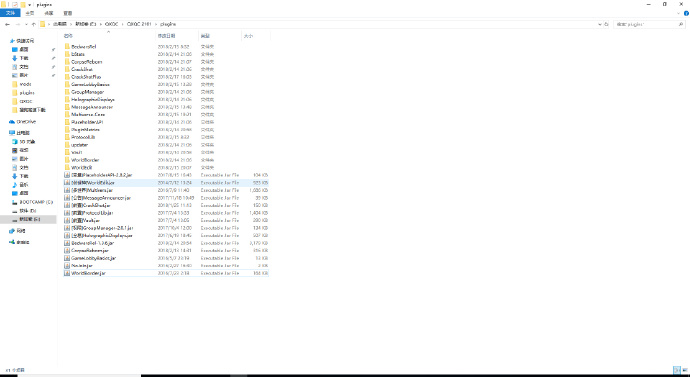Click New folder icon in quick access toolbar

pos(23,4)
